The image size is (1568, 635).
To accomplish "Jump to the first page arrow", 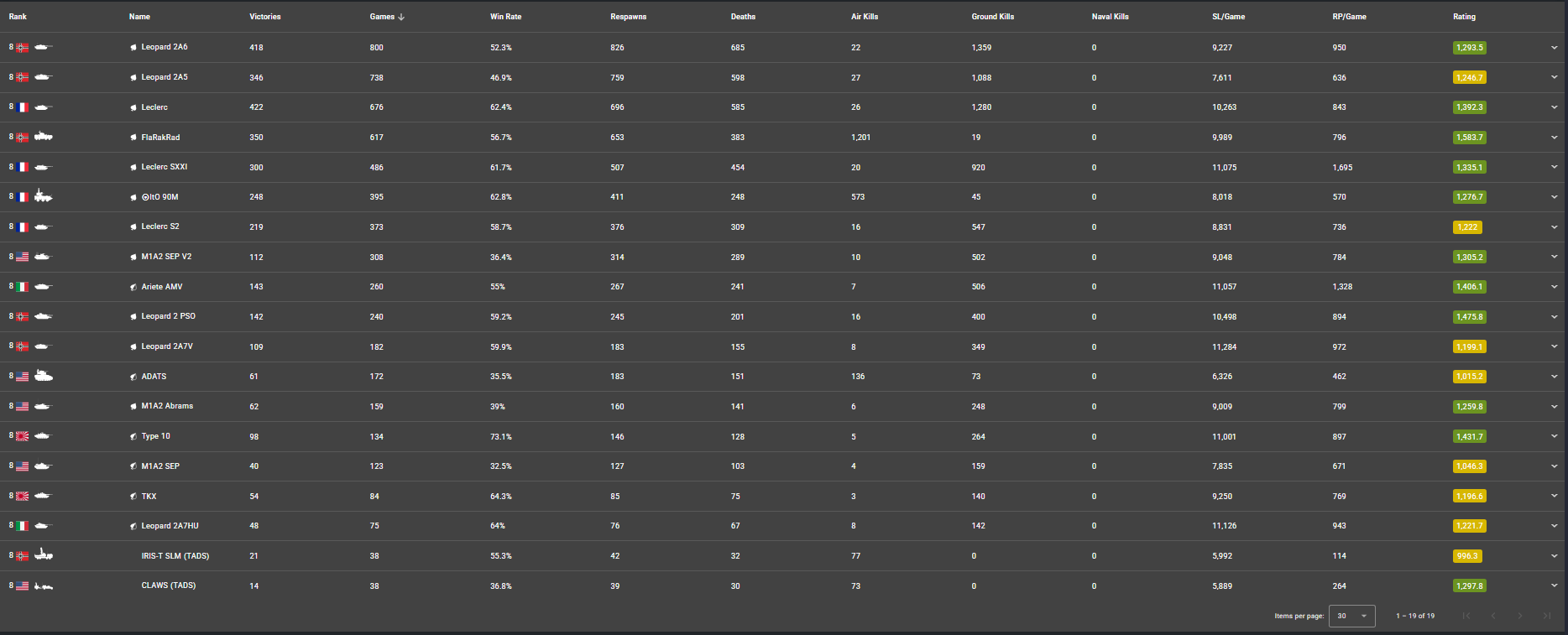I will point(1466,616).
